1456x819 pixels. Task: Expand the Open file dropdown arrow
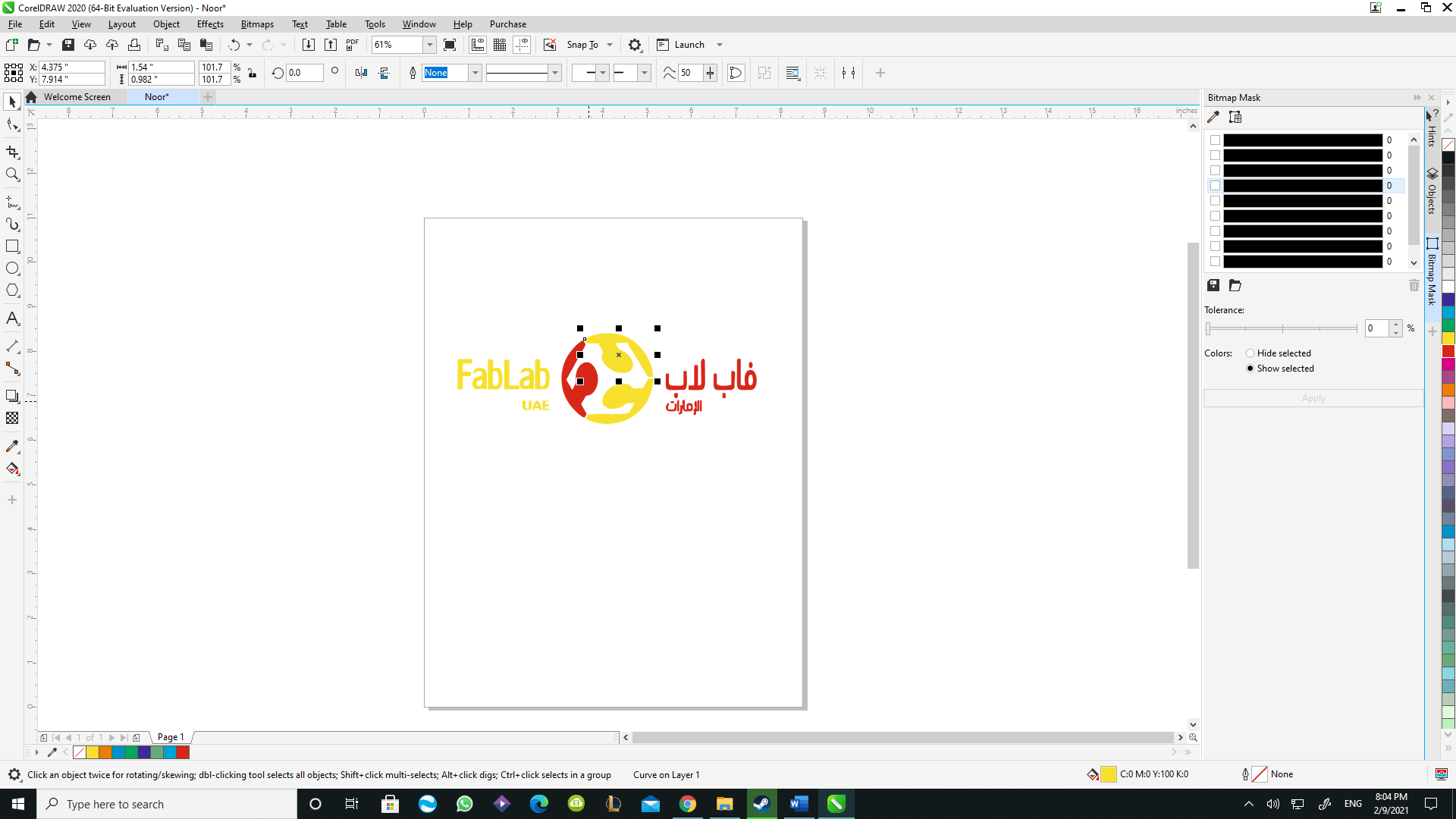49,45
